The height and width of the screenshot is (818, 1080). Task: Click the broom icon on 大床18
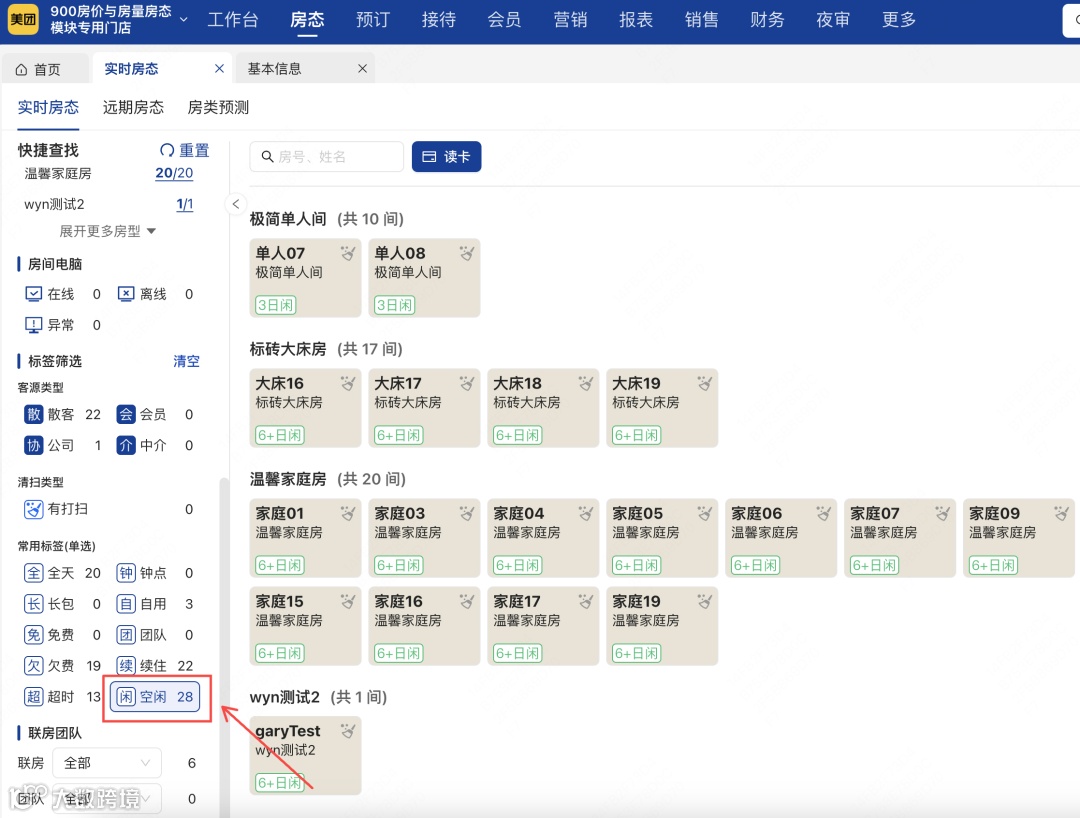click(x=586, y=383)
